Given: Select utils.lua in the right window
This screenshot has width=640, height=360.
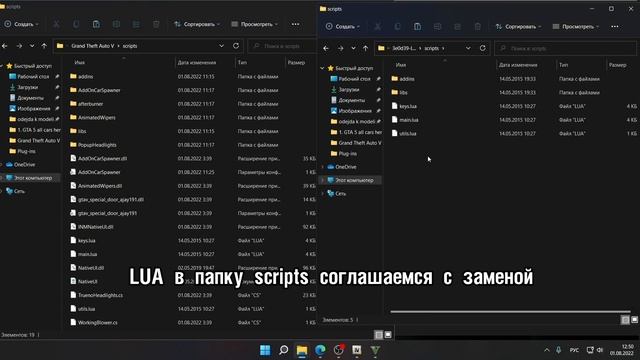Looking at the screenshot, I should [408, 133].
